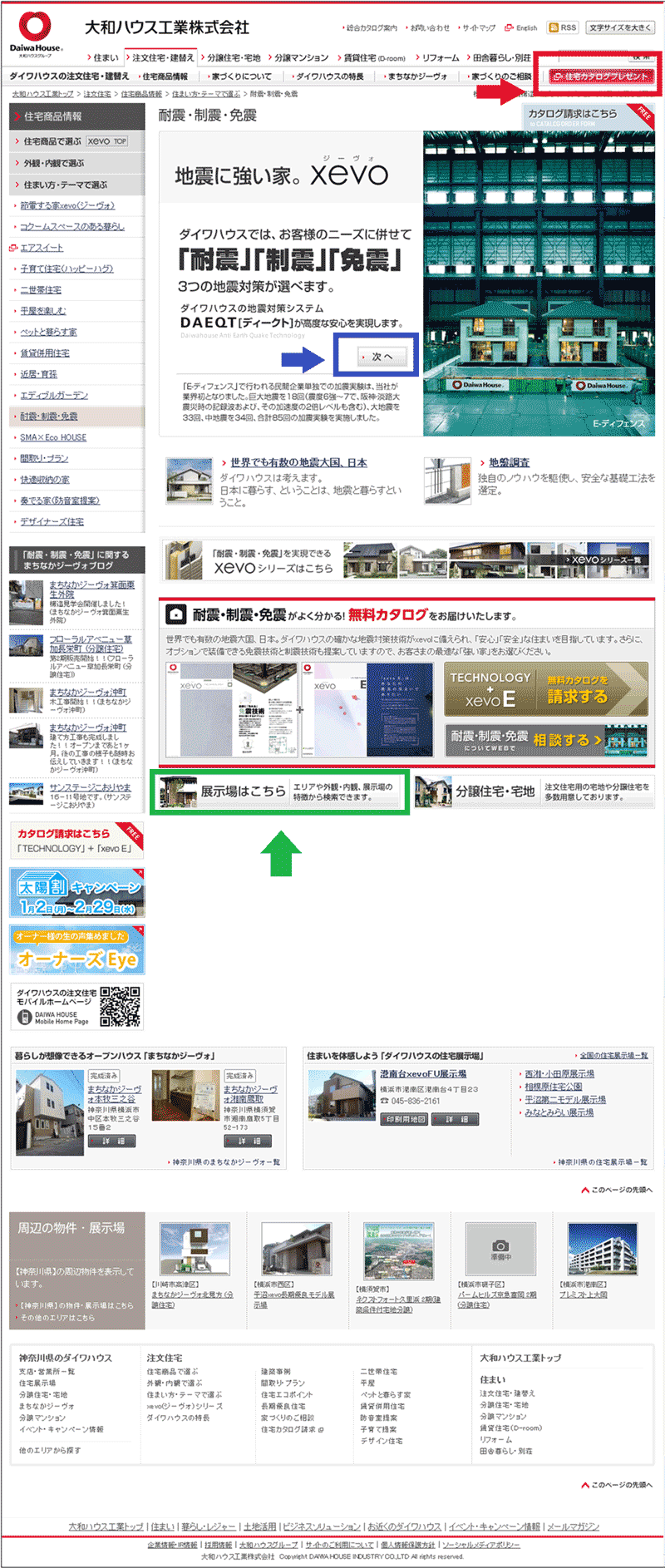Open ペットと暮らす家 sidebar link
The height and width of the screenshot is (1568, 665).
pos(48,332)
